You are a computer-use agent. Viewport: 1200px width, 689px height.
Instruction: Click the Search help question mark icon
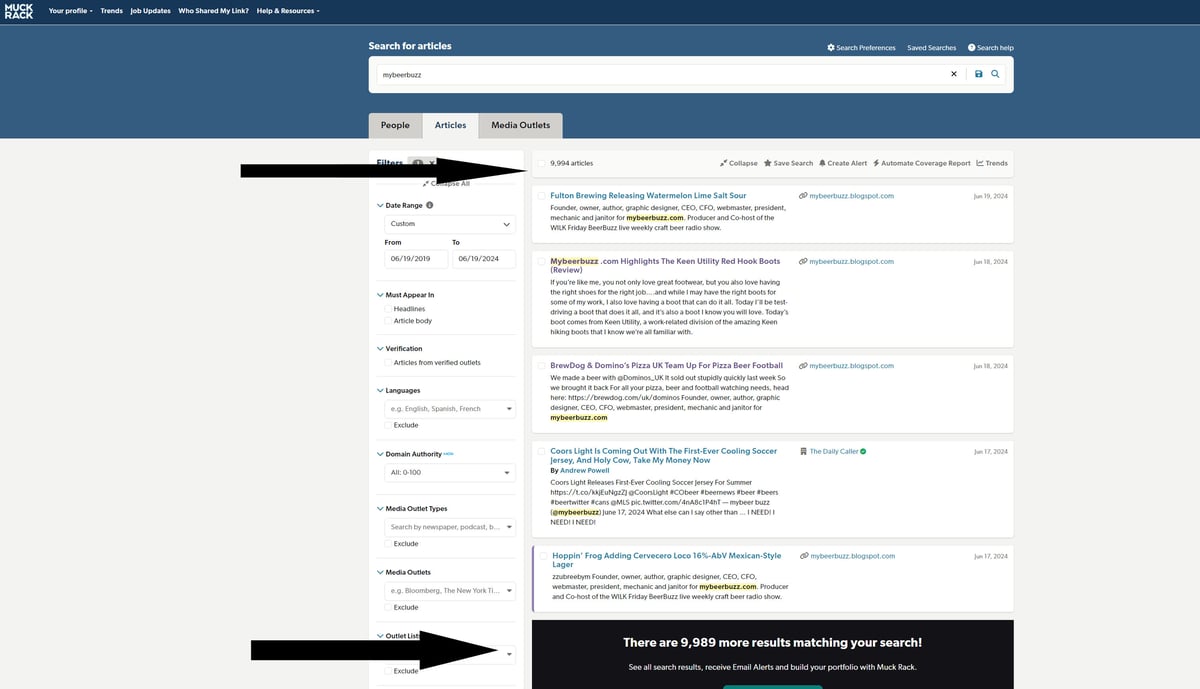tap(971, 48)
